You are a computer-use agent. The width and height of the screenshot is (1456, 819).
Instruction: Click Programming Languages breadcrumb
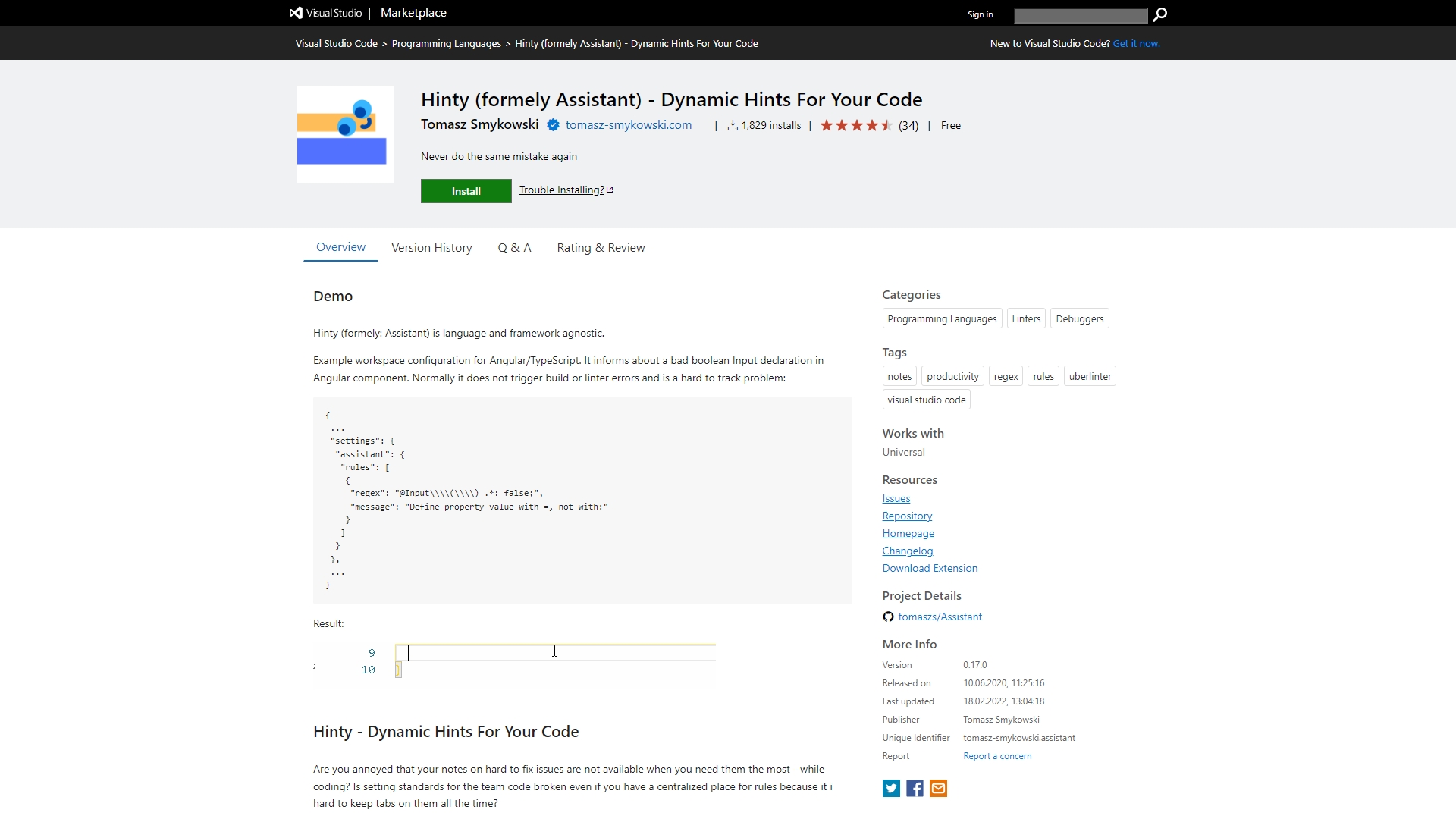[447, 44]
